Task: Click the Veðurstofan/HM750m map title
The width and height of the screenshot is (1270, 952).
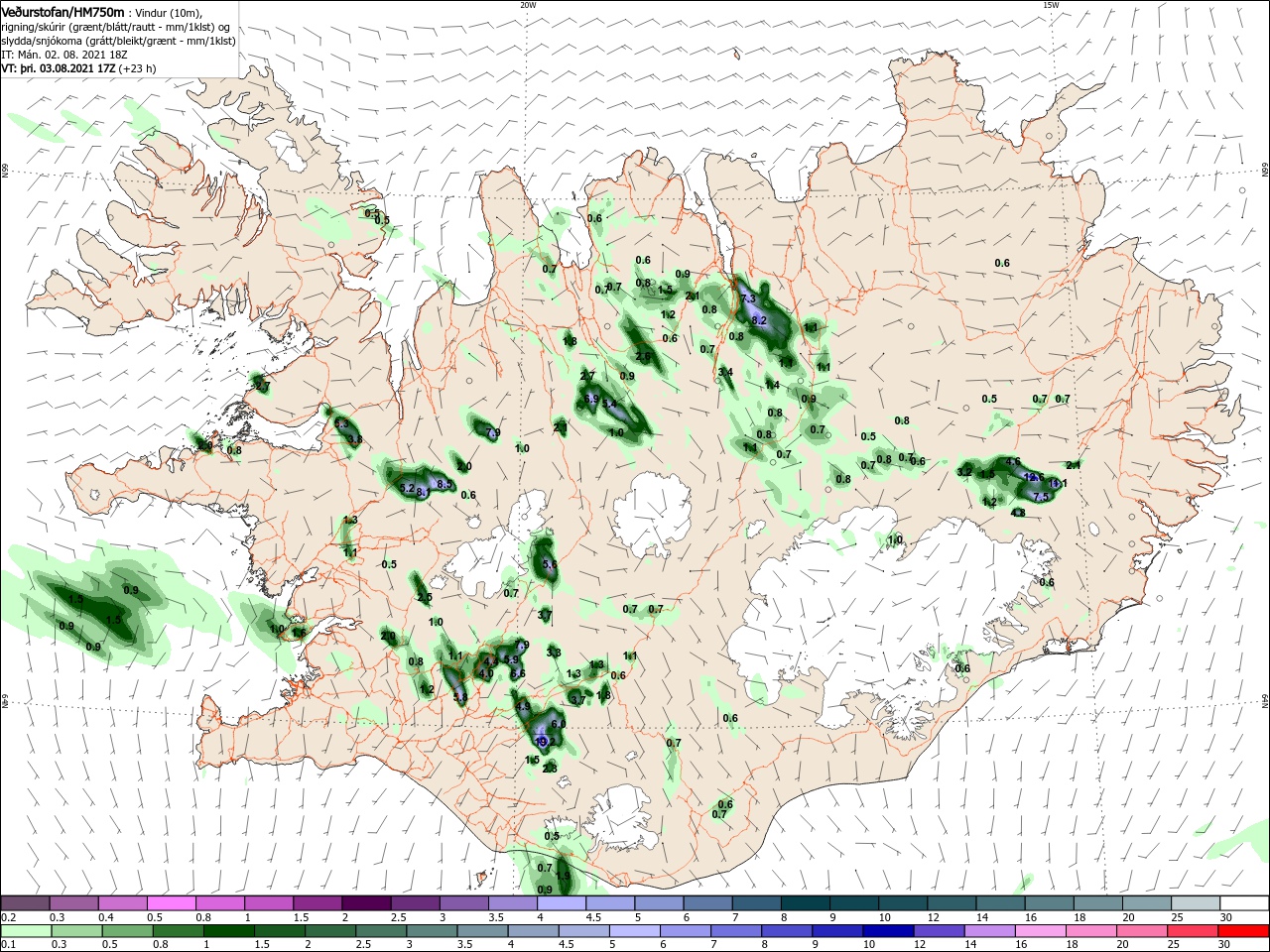Action: coord(63,12)
